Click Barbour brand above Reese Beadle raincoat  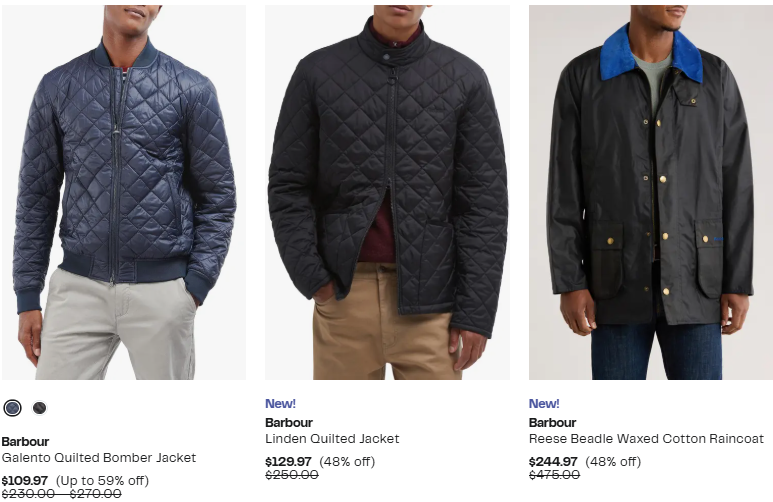(553, 423)
